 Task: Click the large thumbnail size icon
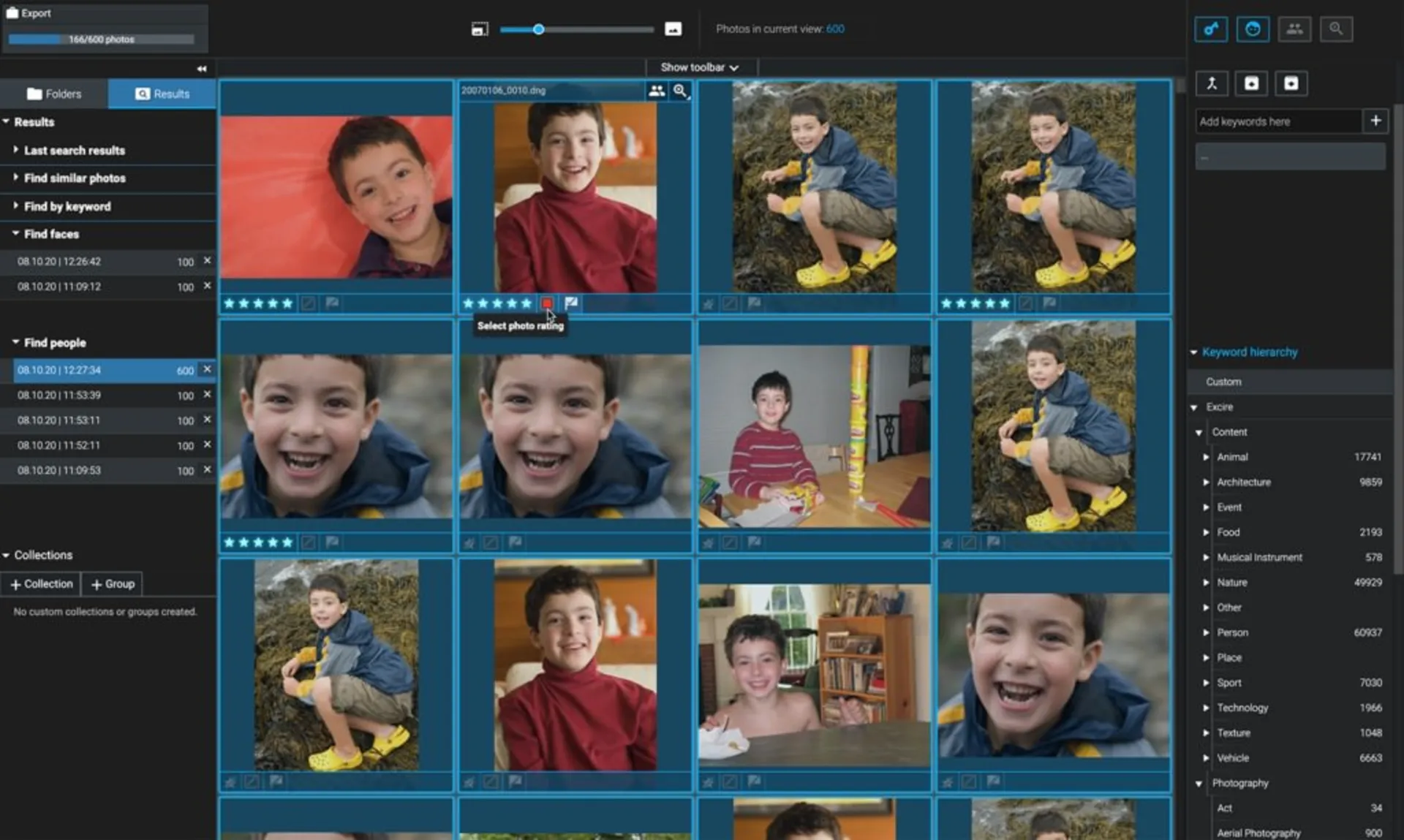[x=673, y=29]
